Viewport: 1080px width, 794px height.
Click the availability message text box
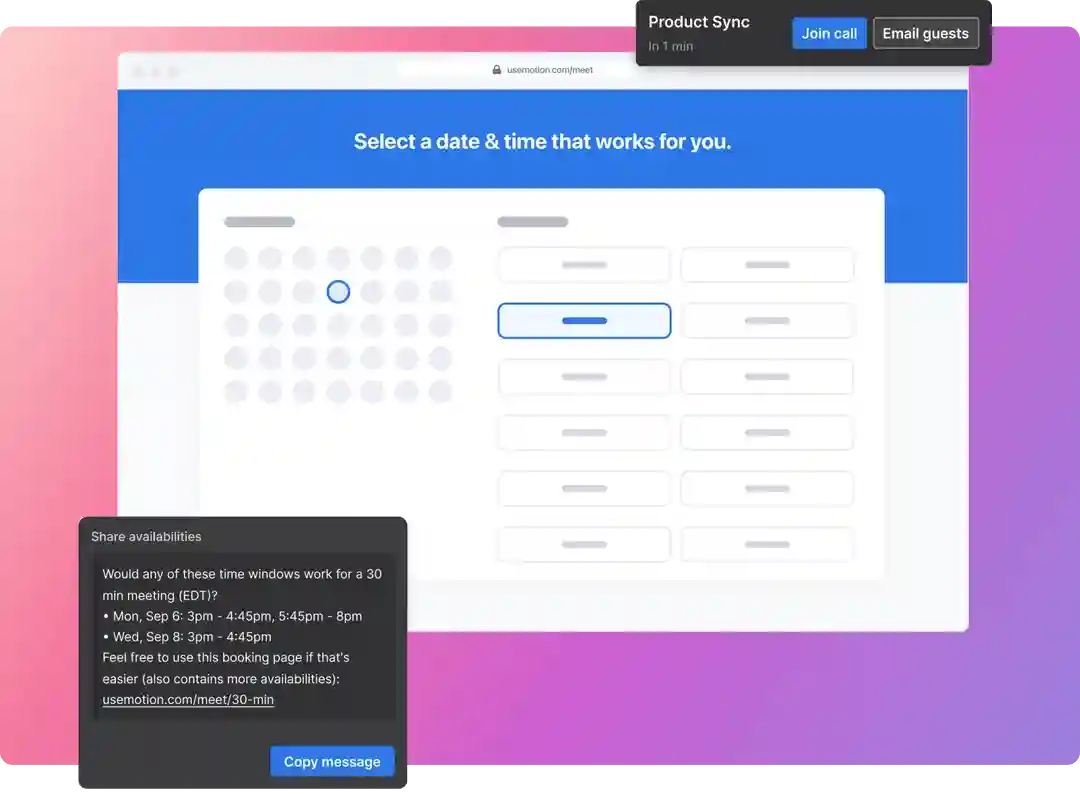242,636
